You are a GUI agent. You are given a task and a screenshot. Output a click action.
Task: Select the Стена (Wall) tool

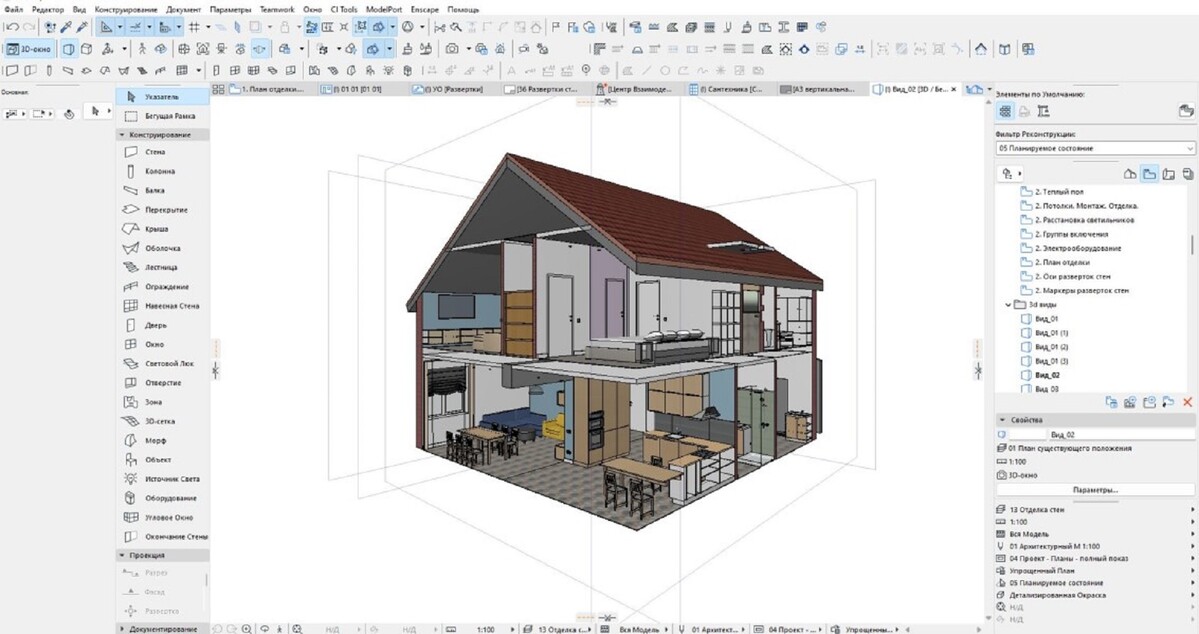click(x=154, y=152)
